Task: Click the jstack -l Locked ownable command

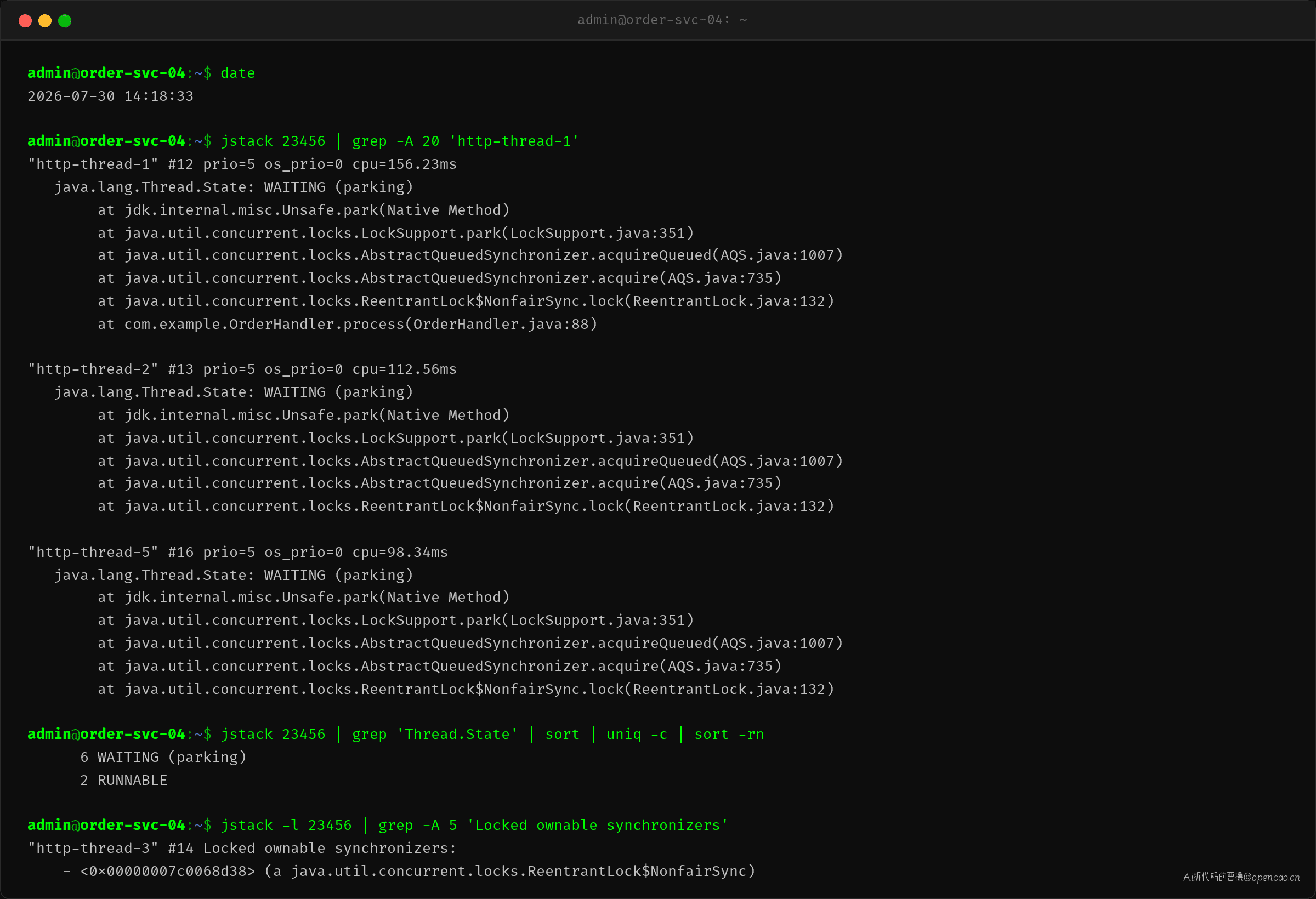Action: [474, 826]
